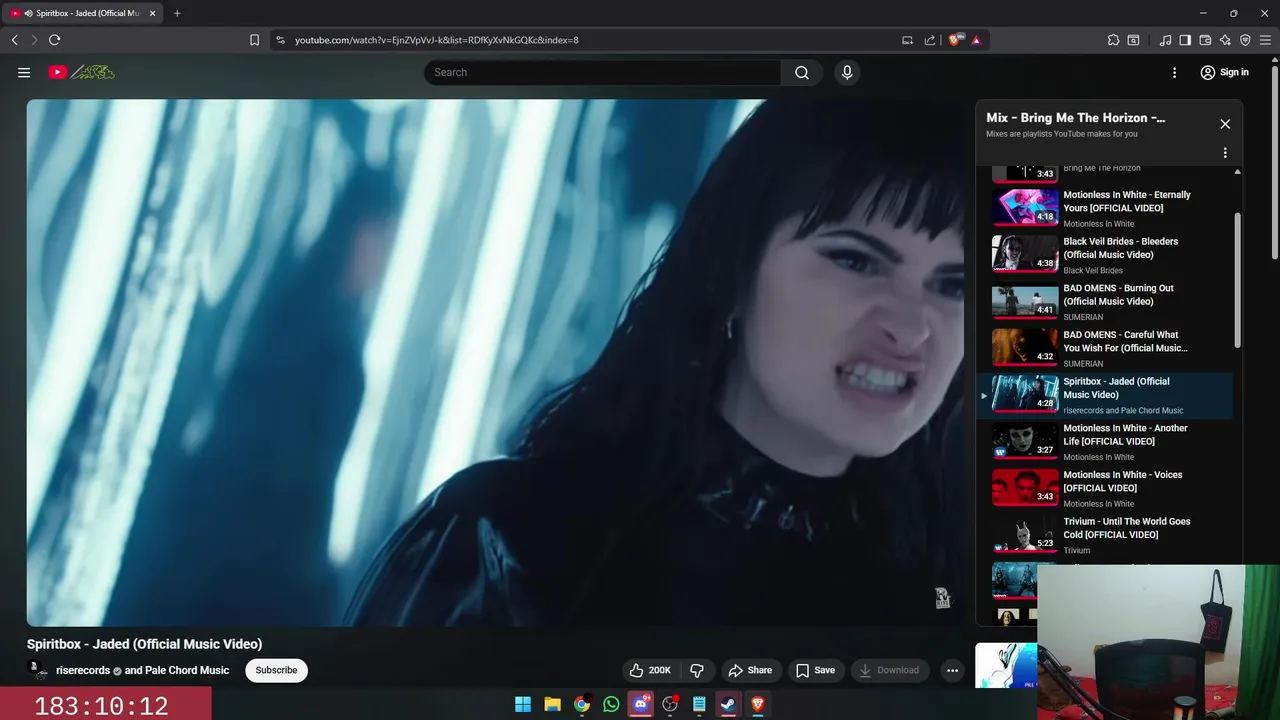
Task: View site information icon in address bar
Action: [x=280, y=40]
